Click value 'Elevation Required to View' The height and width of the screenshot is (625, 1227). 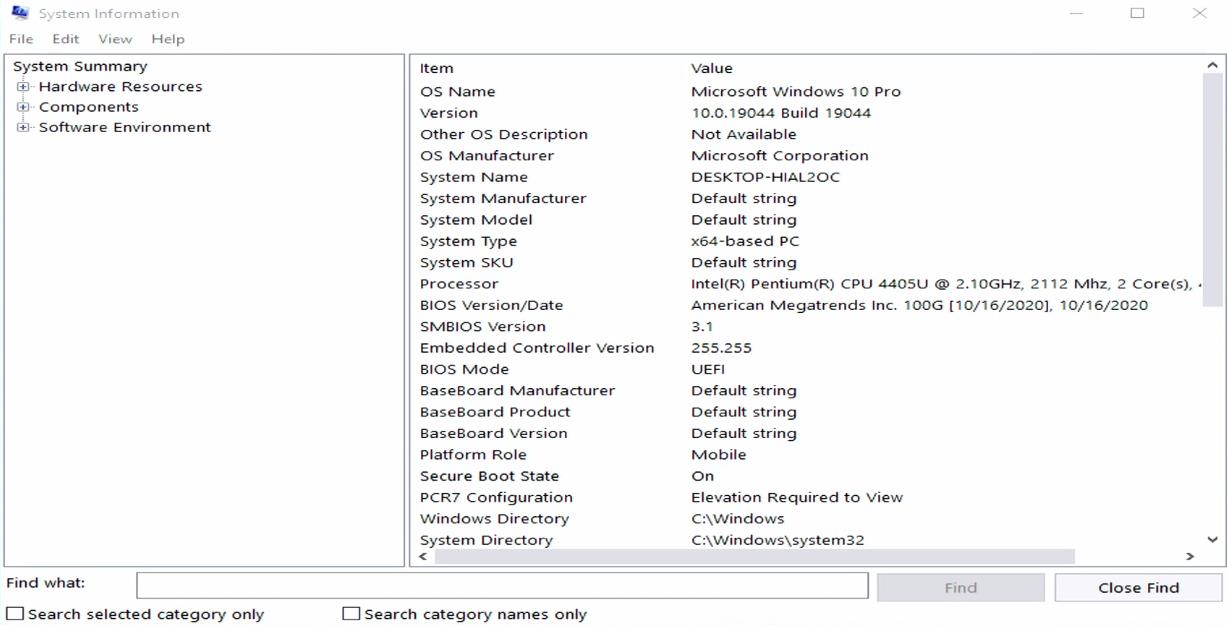click(797, 497)
